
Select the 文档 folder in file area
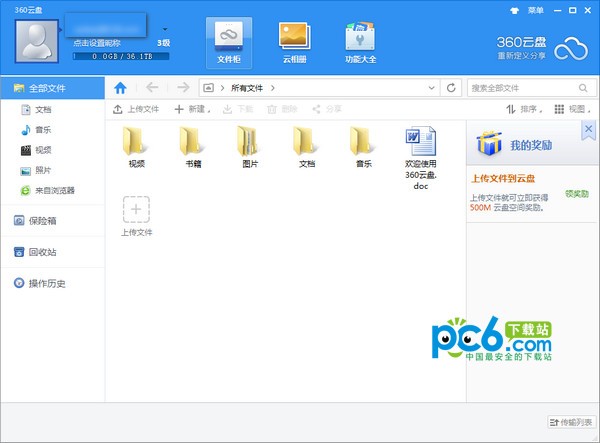pyautogui.click(x=307, y=147)
